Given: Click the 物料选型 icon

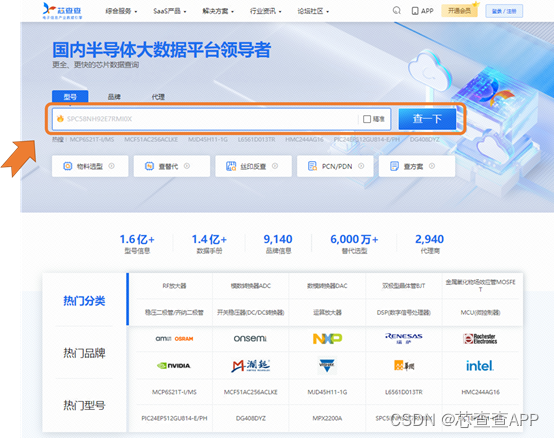Looking at the screenshot, I should [67, 166].
